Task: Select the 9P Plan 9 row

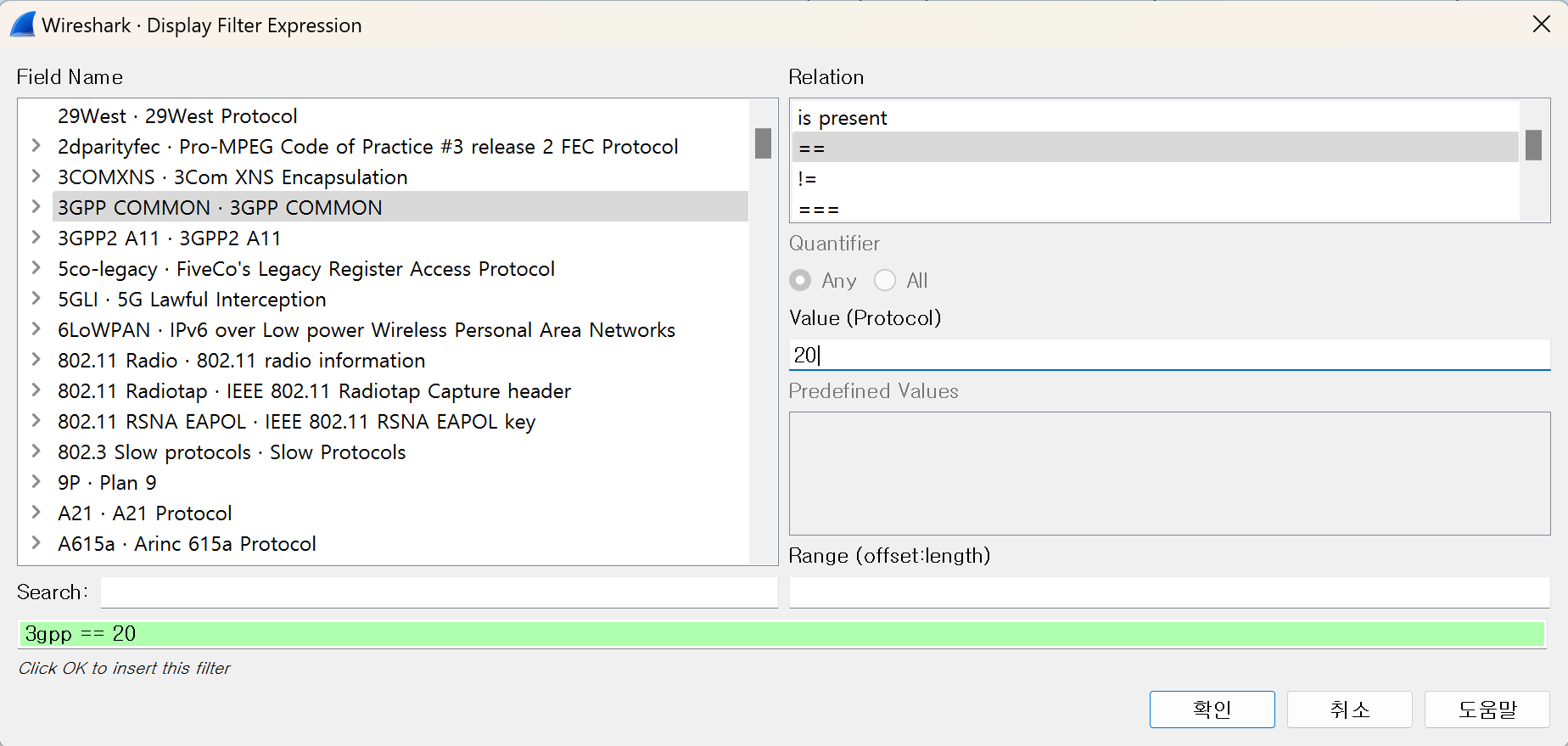Action: tap(400, 482)
